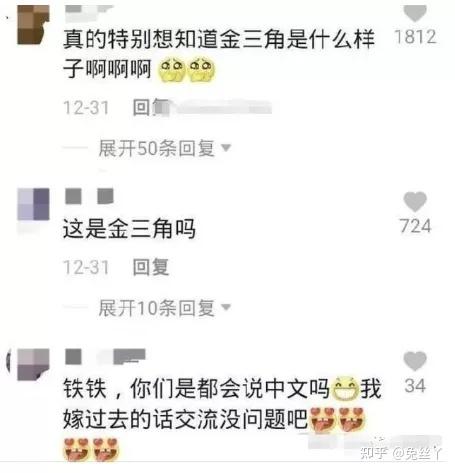The image size is (455, 473).
Task: Open the blurred username of the first commenter
Action: point(89,8)
